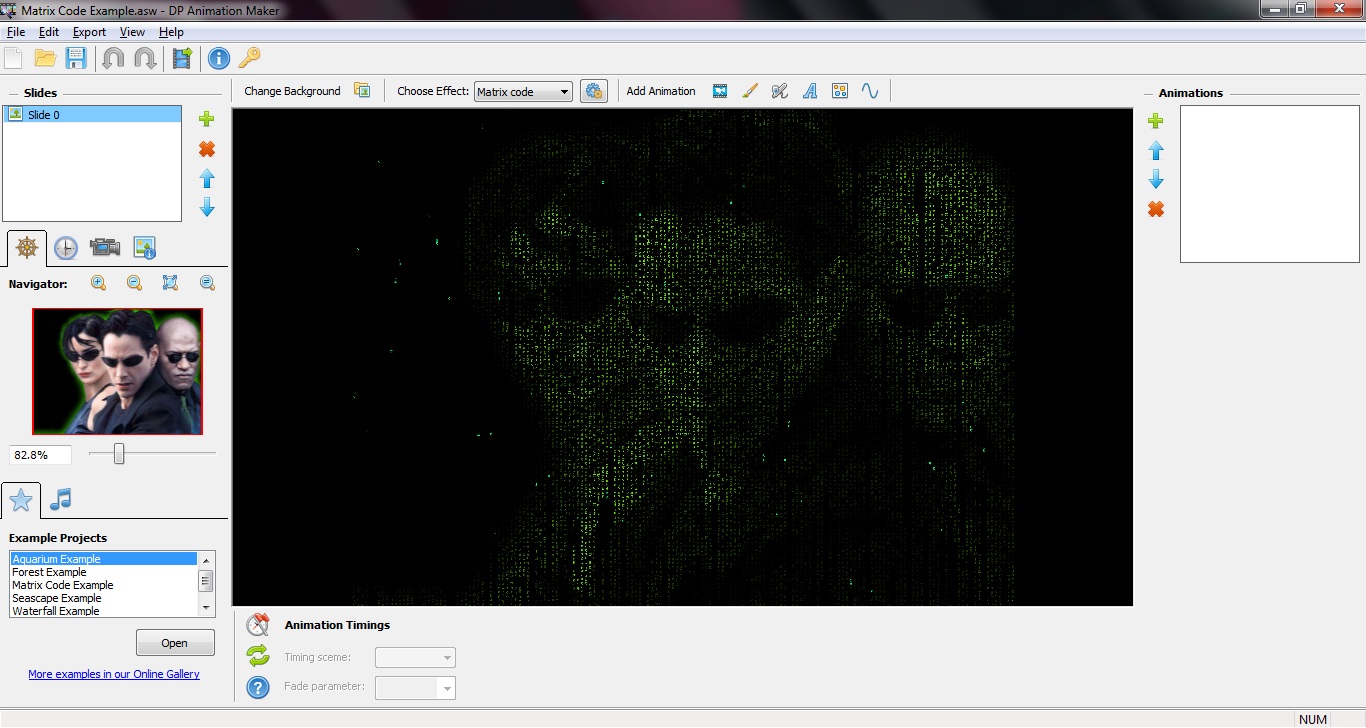
Task: Click the fit-to-window Navigator icon
Action: pos(170,283)
